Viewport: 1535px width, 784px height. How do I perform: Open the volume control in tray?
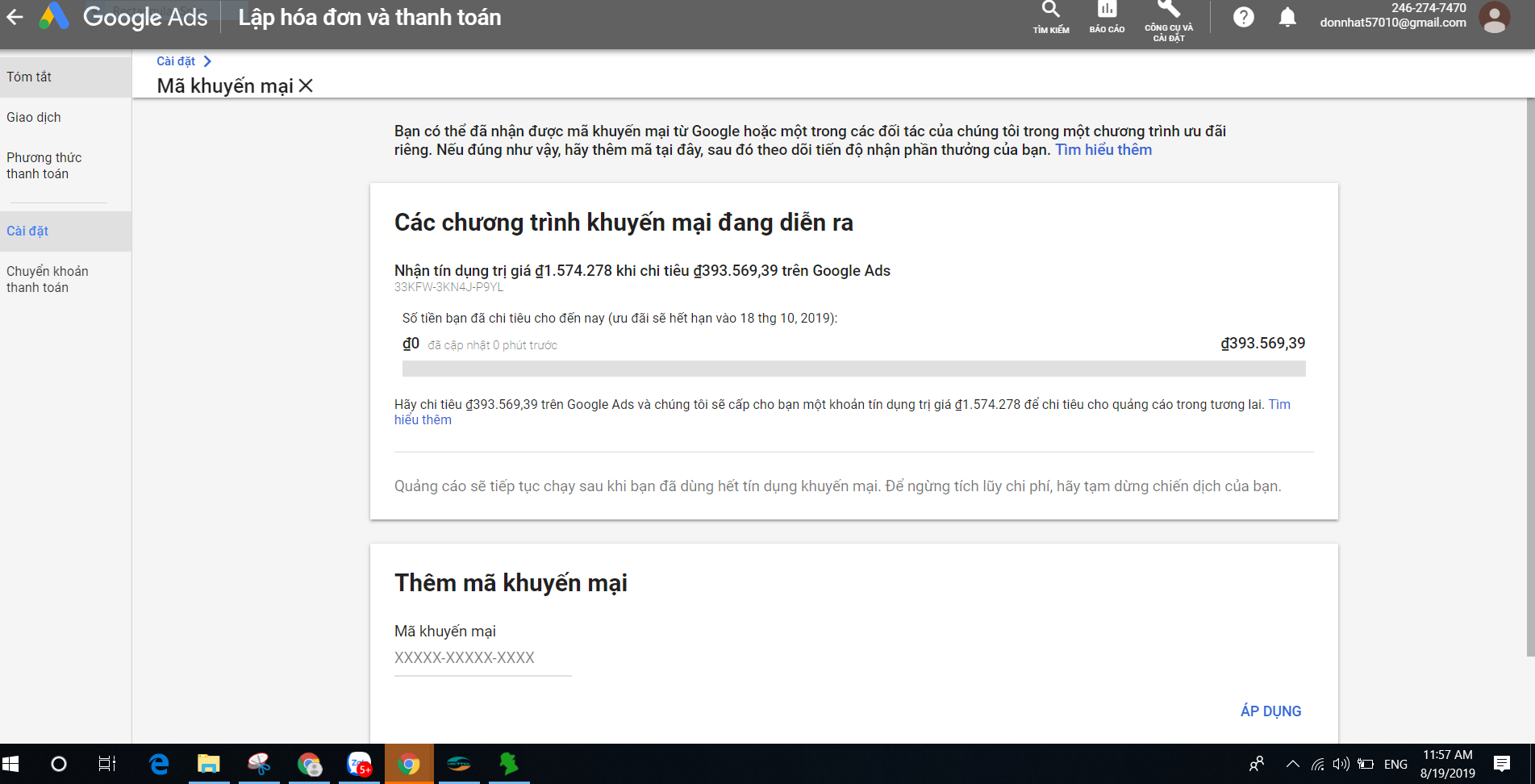coord(1341,764)
